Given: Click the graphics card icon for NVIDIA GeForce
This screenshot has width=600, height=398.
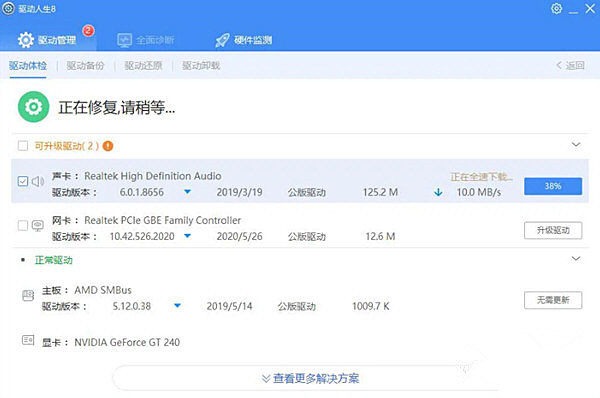Looking at the screenshot, I should pos(28,340).
